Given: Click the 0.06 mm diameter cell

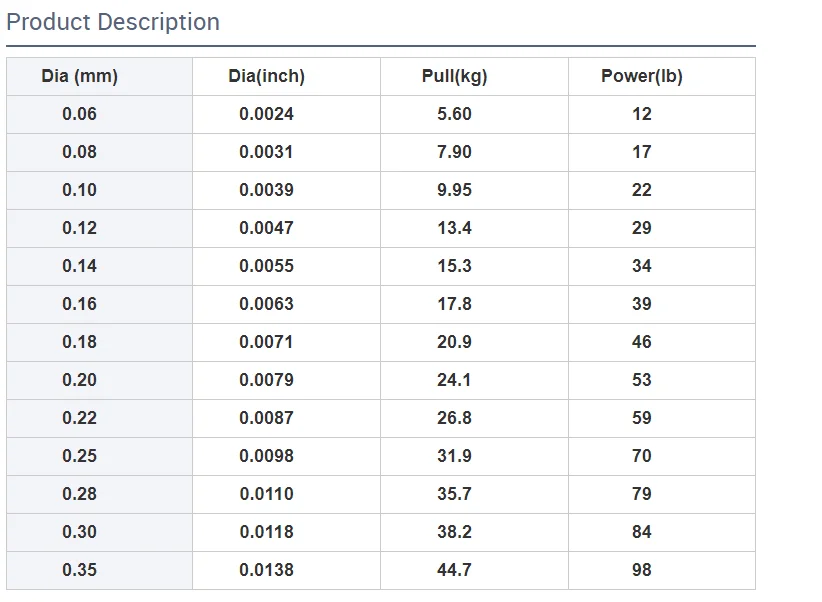Looking at the screenshot, I should click(80, 114).
